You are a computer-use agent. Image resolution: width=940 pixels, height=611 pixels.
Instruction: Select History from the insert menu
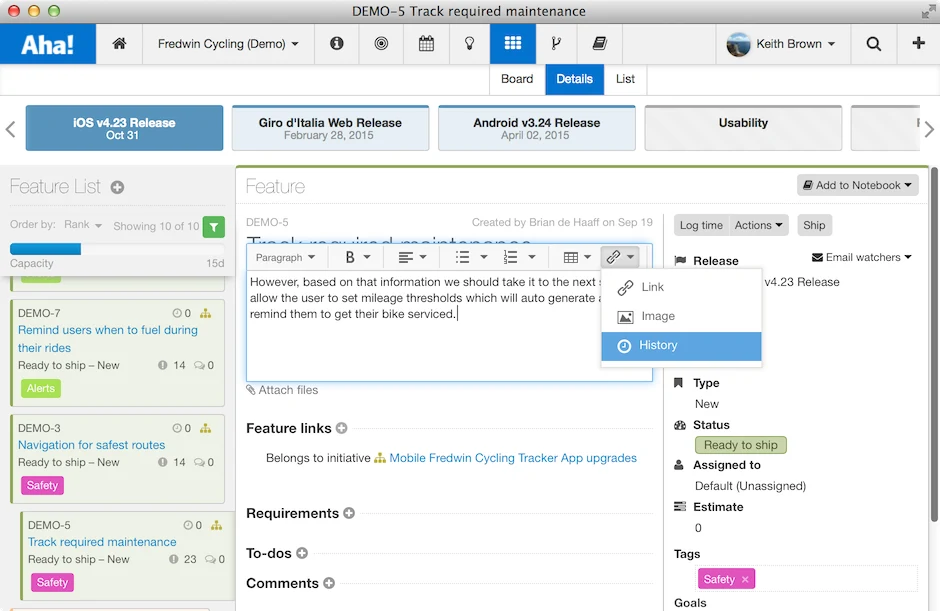(x=681, y=346)
